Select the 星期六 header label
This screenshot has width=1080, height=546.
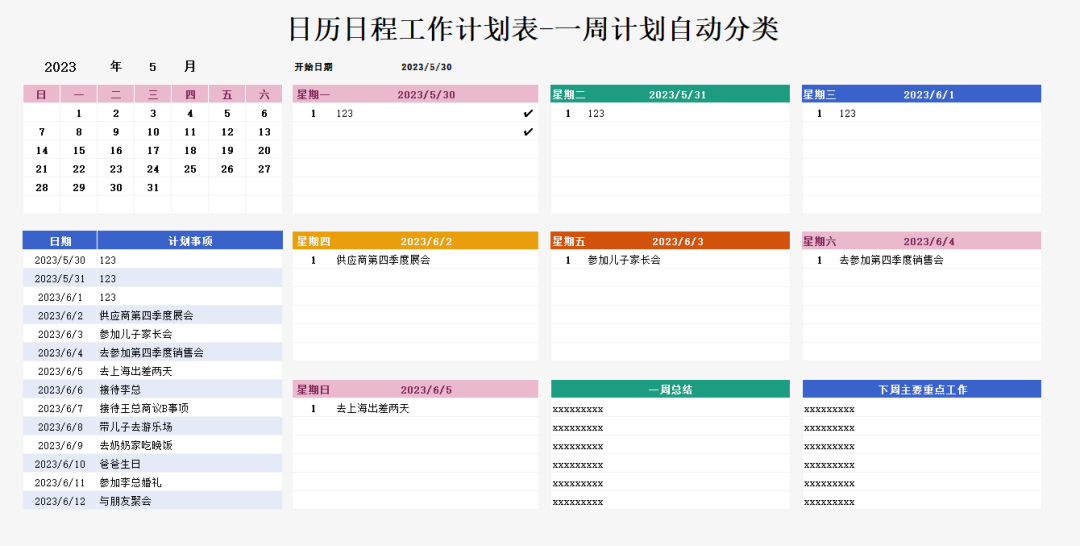820,242
